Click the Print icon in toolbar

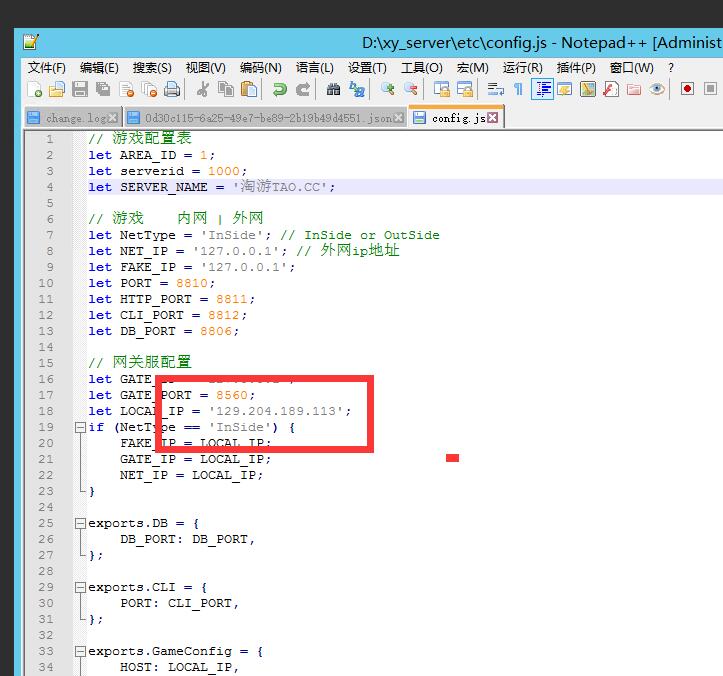coord(171,89)
